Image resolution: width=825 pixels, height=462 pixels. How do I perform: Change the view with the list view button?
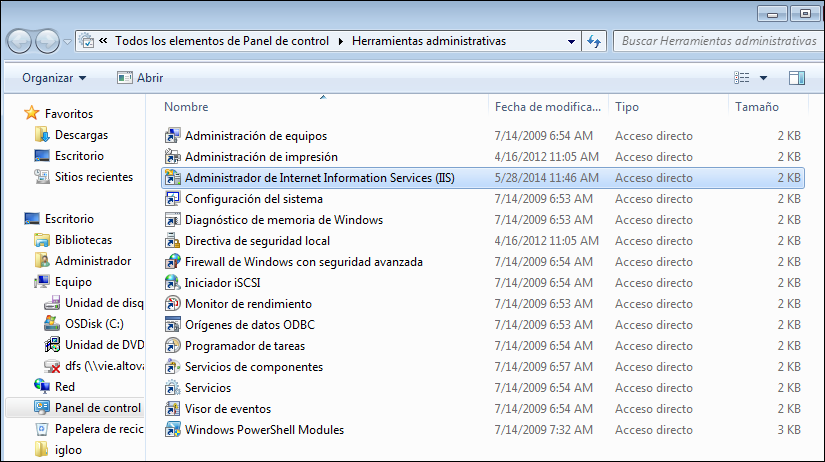coord(742,78)
